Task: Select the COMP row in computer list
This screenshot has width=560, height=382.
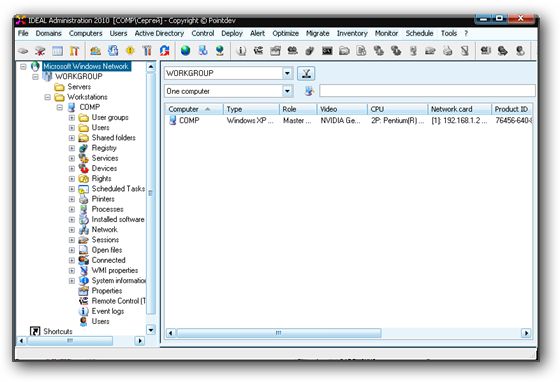Action: (x=349, y=121)
